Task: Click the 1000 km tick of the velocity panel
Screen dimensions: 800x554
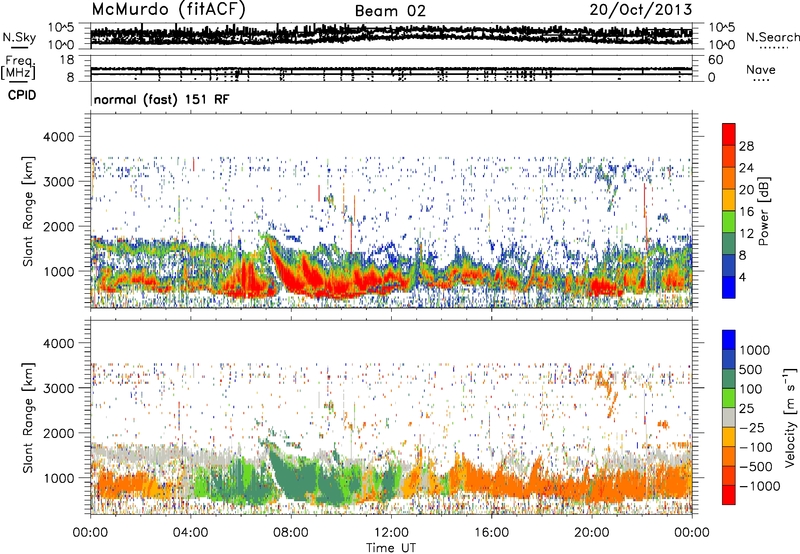Action: [x=61, y=478]
